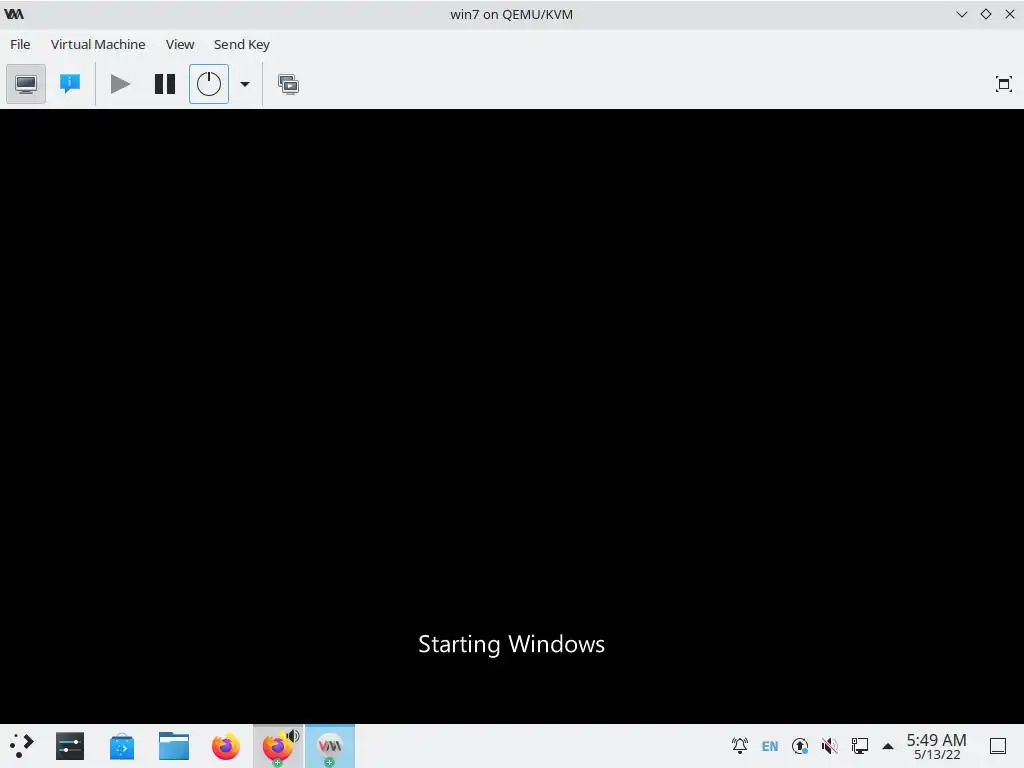Open software updates tray icon
Image resolution: width=1024 pixels, height=768 pixels.
pyautogui.click(x=800, y=746)
